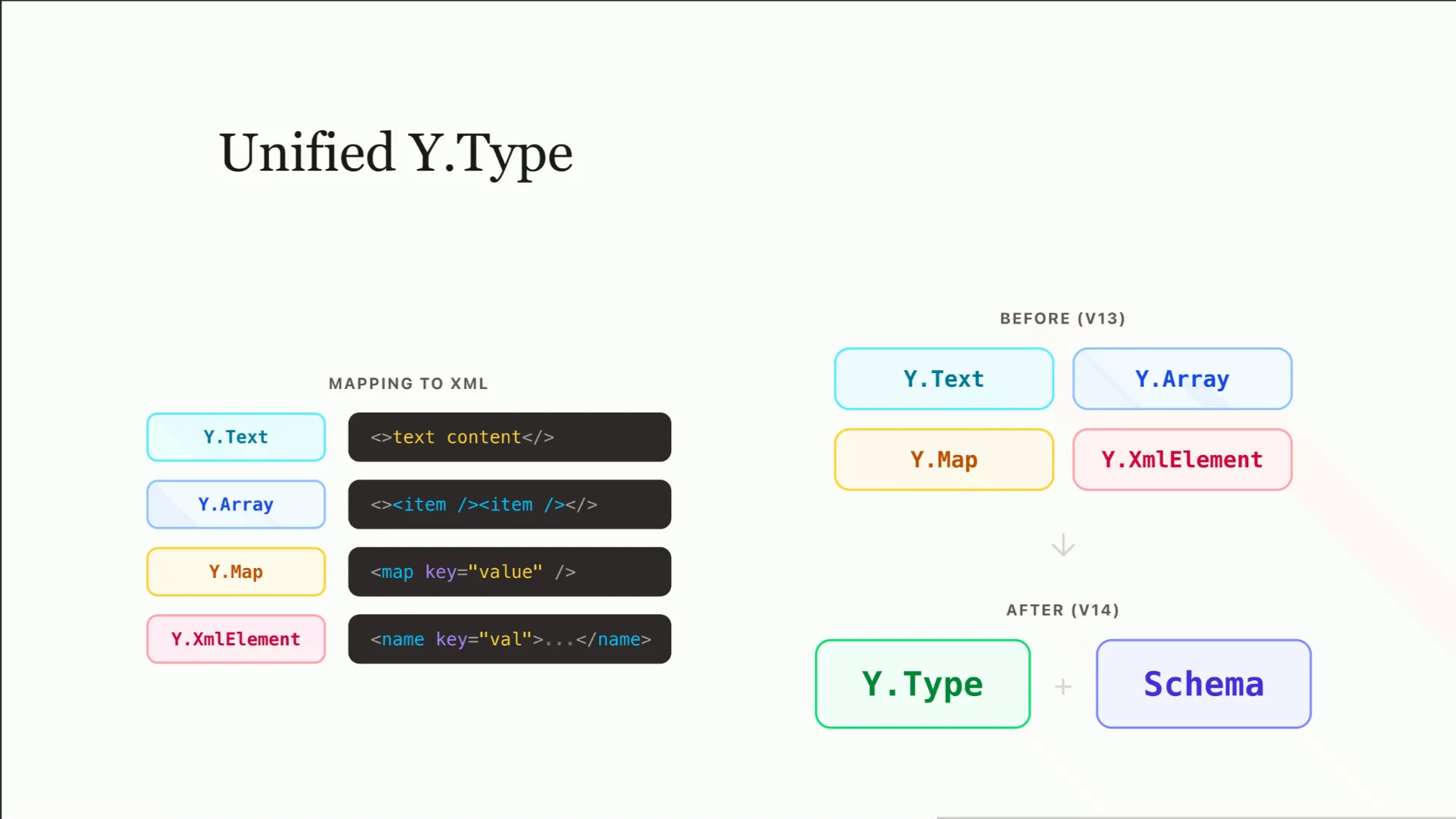The height and width of the screenshot is (819, 1456).
Task: Click the green Y.Type box
Action: click(x=923, y=684)
